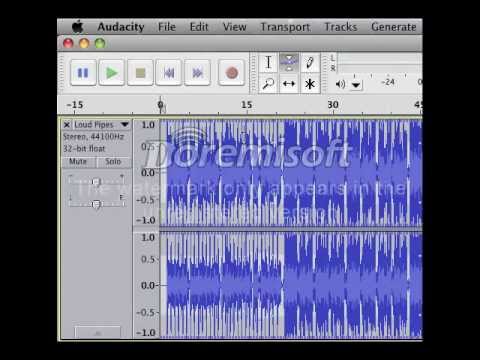The height and width of the screenshot is (360, 480).
Task: Click the 15 second mark on timeline
Action: pyautogui.click(x=247, y=105)
